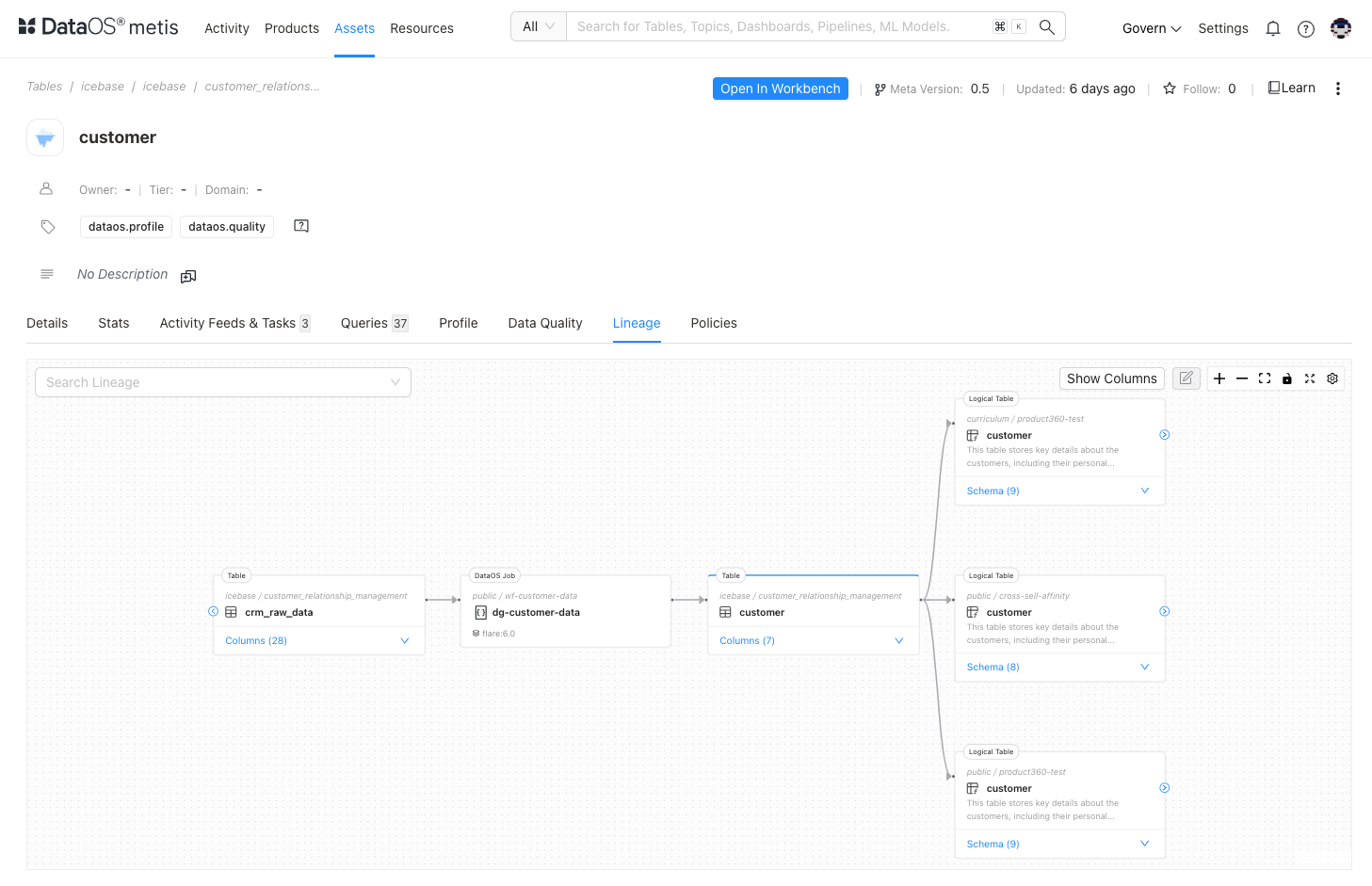Click the tags label icon
This screenshot has height=886, width=1372.
48,227
